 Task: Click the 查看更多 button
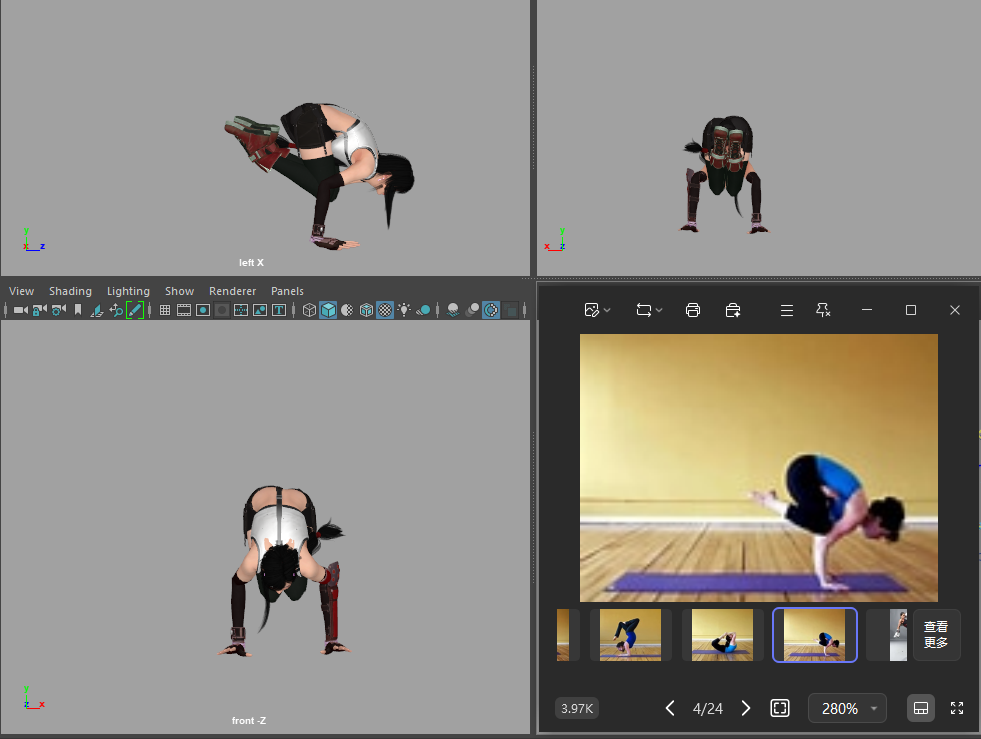click(936, 635)
